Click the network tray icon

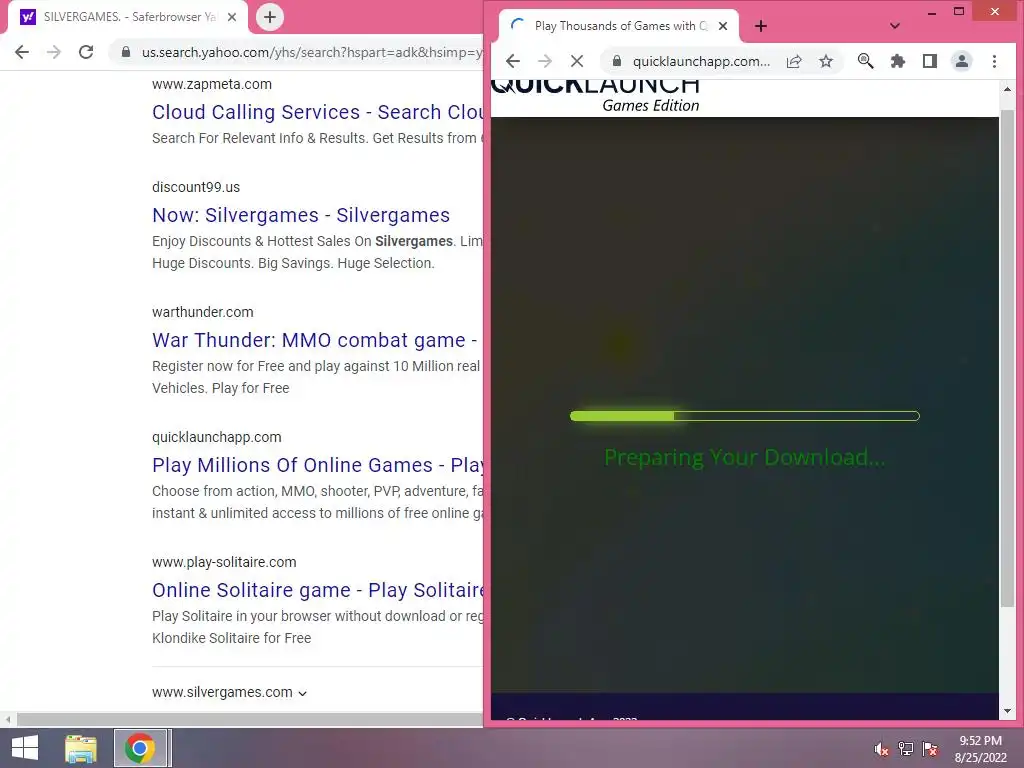[906, 749]
